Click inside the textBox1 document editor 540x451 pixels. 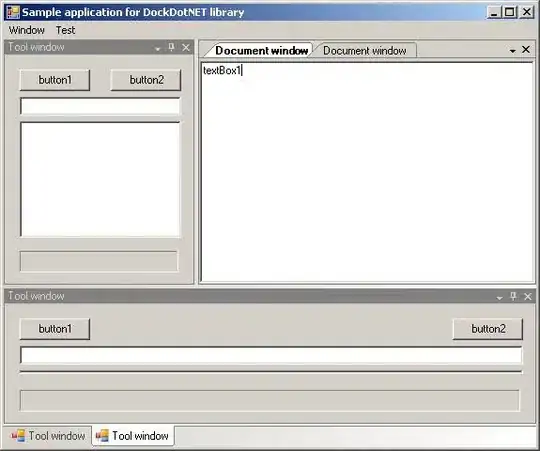[367, 172]
